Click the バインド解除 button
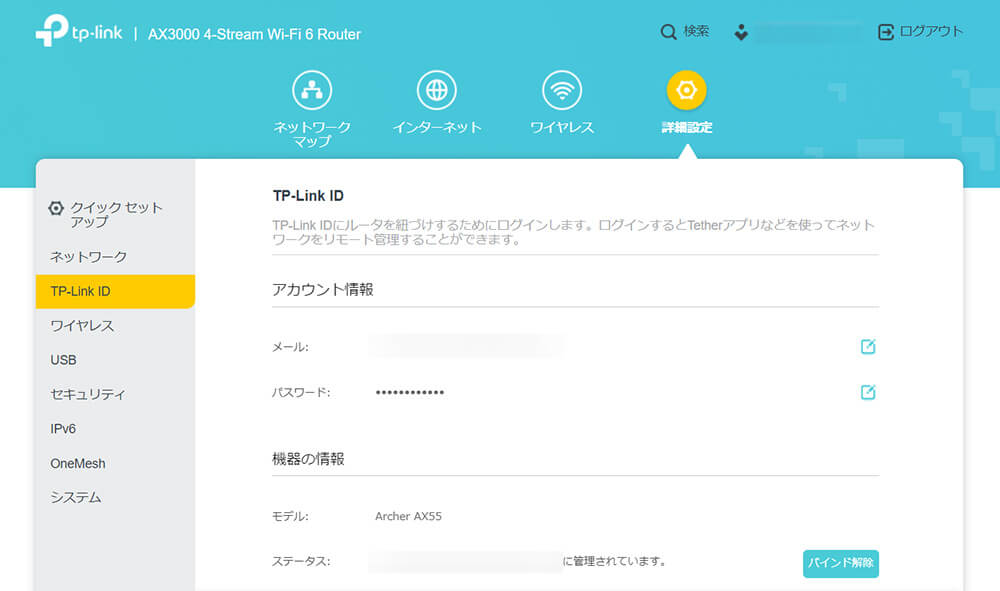Screen dimensions: 1000x591 pos(841,564)
